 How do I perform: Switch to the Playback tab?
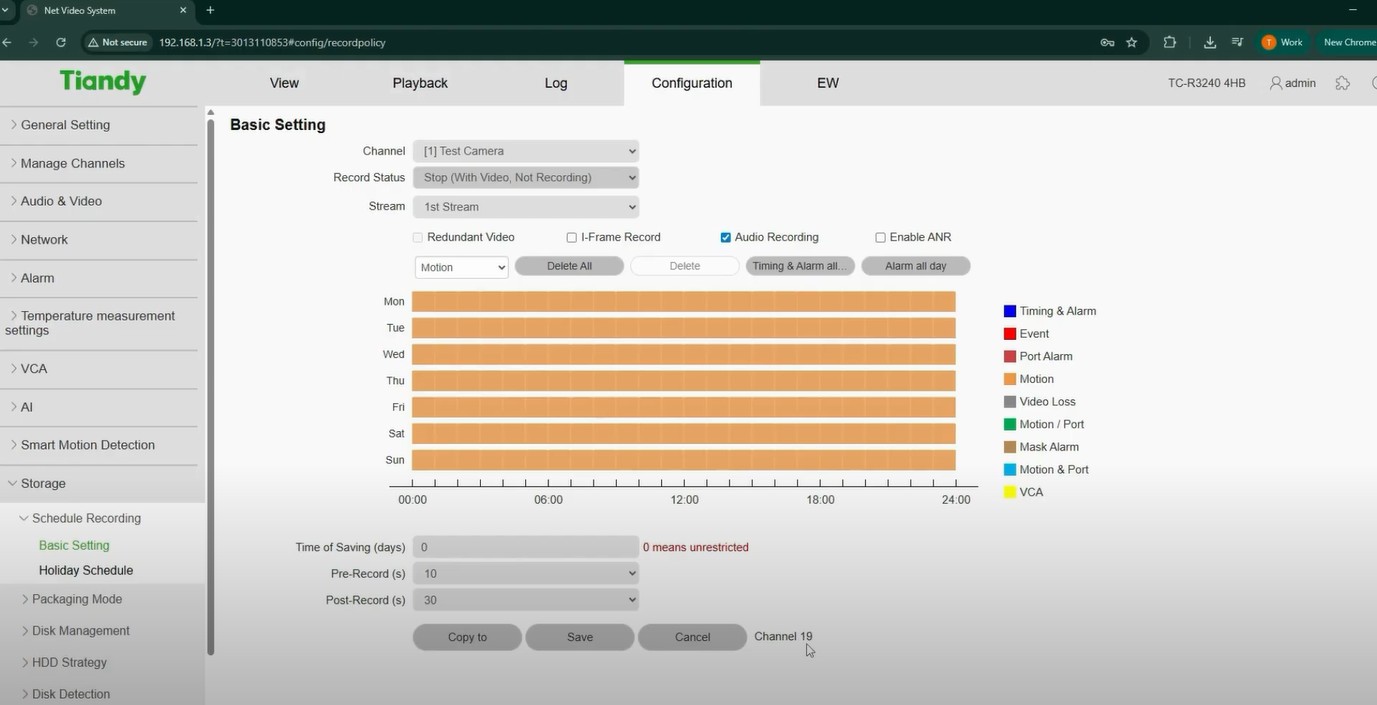pos(419,83)
